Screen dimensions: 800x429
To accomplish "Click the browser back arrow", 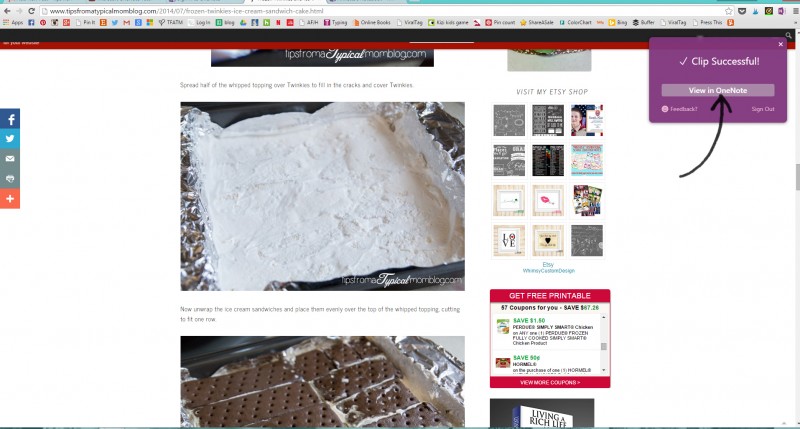I will 6,10.
